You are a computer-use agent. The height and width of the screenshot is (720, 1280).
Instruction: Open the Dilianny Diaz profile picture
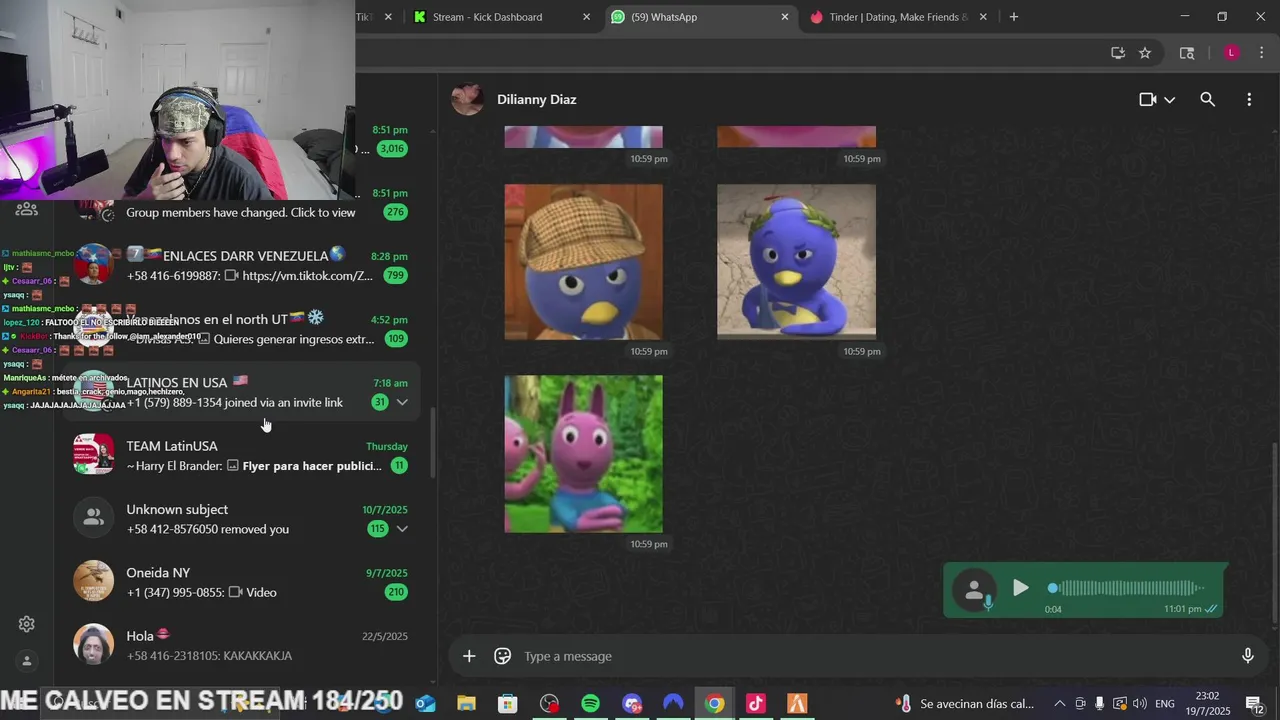[467, 99]
